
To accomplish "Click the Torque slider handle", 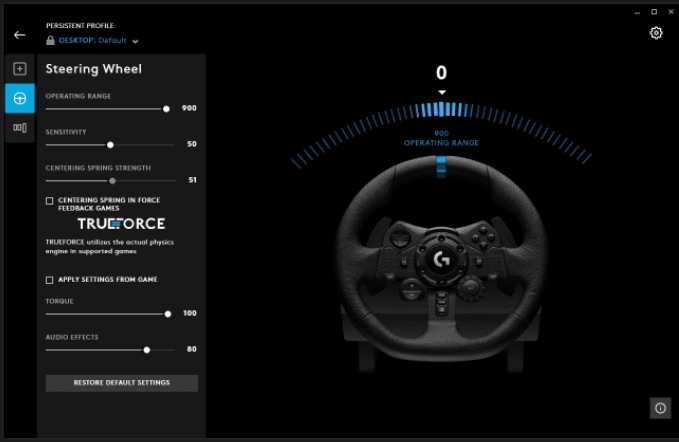I will point(168,314).
